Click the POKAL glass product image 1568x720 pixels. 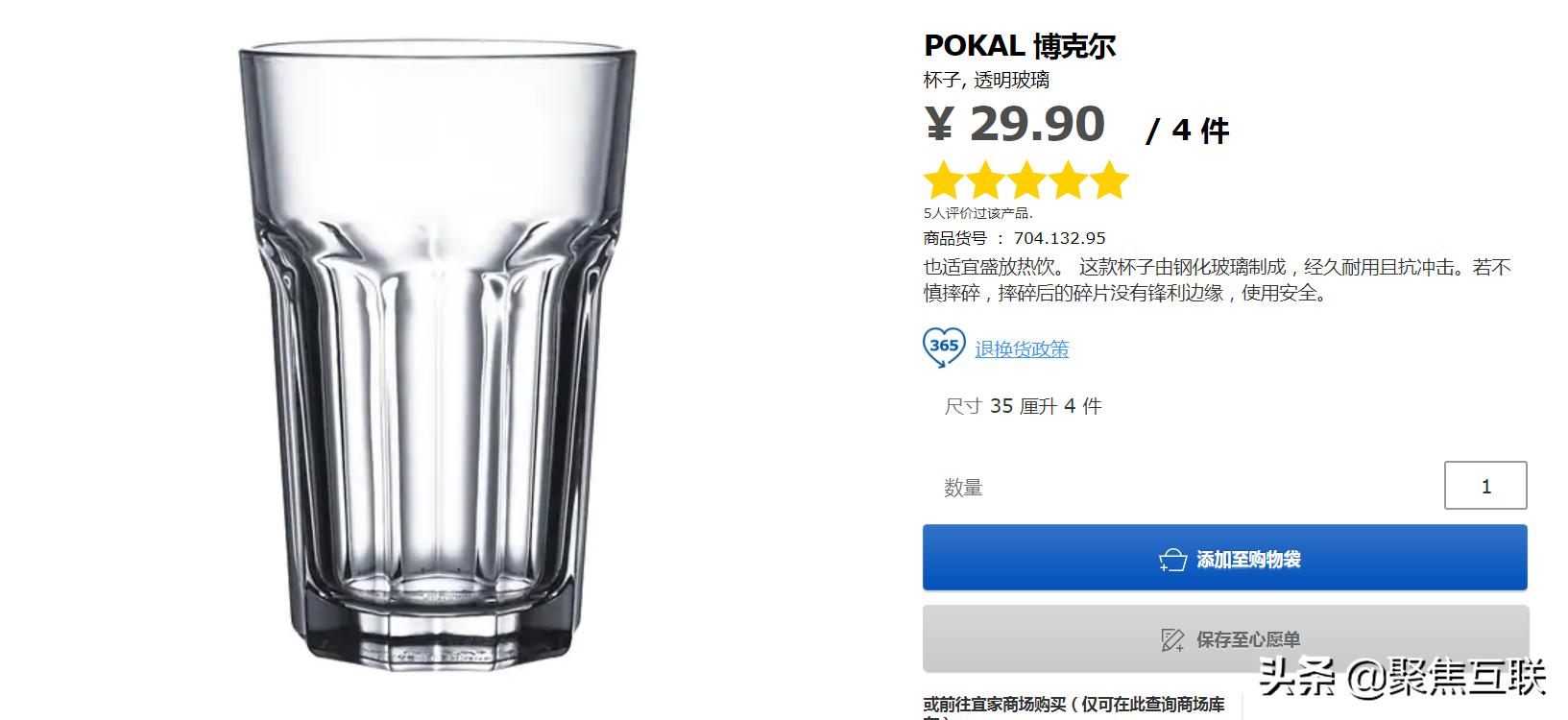tap(438, 355)
